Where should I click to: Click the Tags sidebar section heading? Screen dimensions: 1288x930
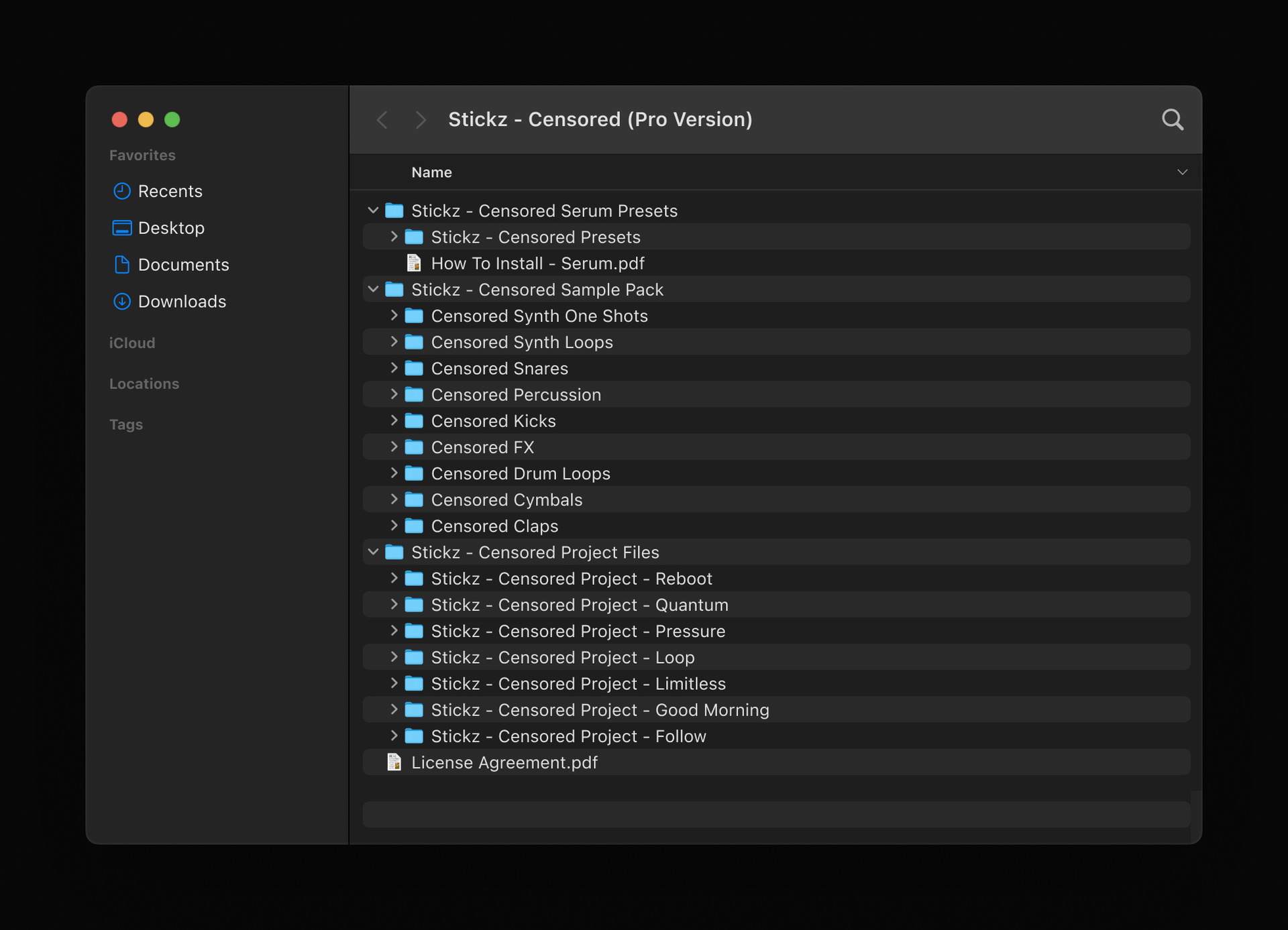point(126,424)
